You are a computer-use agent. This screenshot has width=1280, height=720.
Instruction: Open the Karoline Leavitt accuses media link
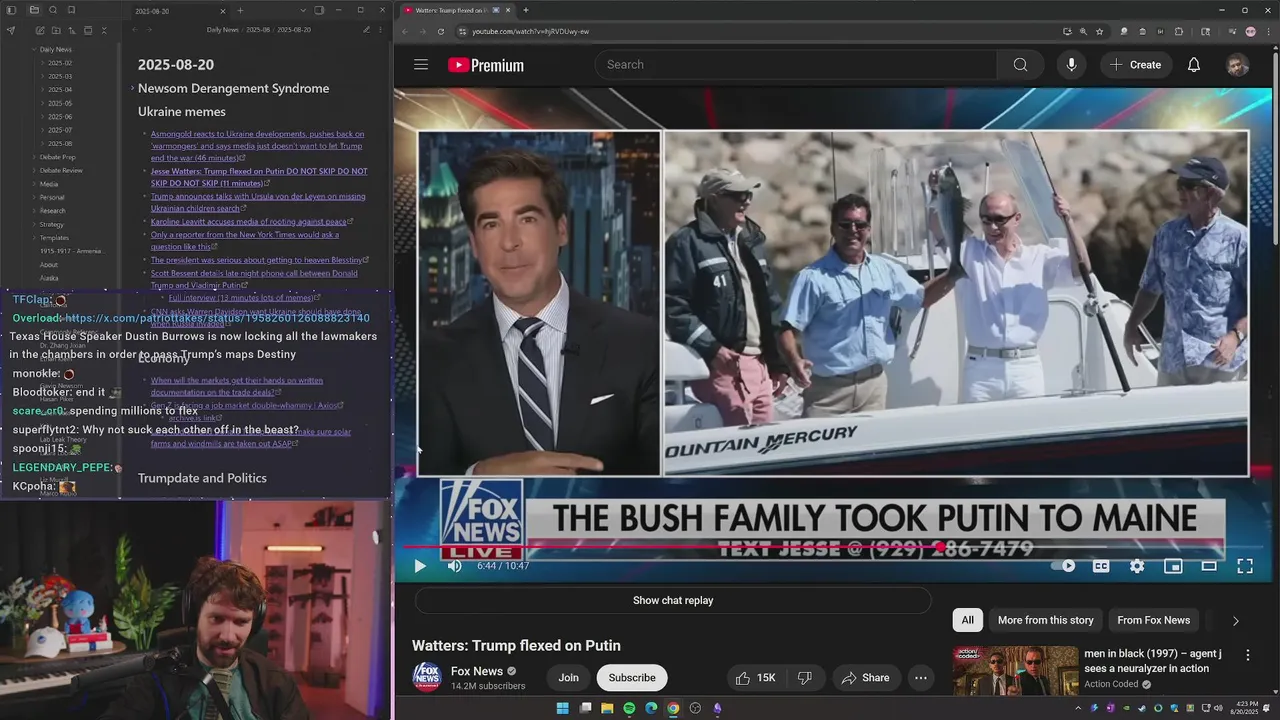(250, 222)
